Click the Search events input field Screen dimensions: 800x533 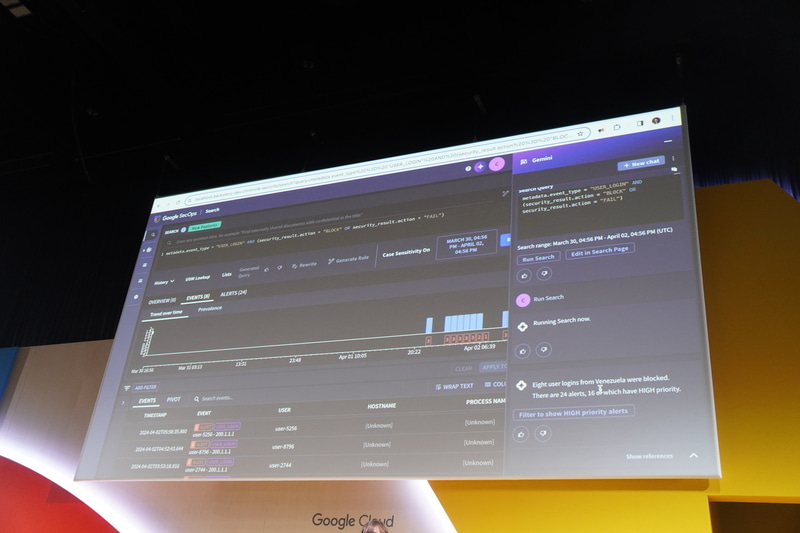[217, 398]
